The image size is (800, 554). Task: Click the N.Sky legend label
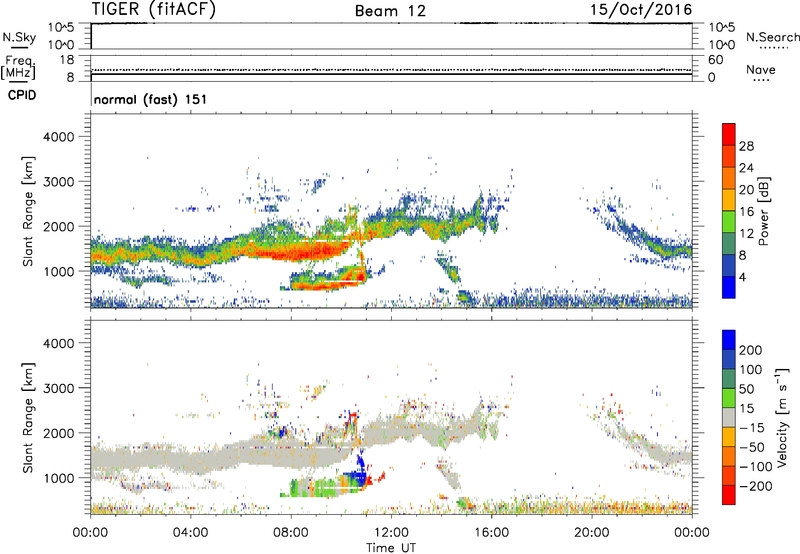click(x=19, y=37)
